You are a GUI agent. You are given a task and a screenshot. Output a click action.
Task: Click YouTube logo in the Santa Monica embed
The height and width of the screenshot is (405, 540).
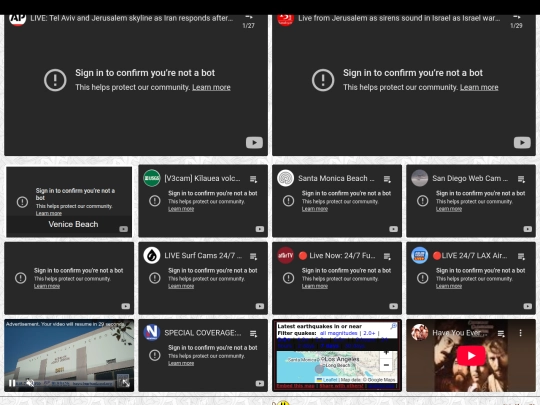pos(394,229)
